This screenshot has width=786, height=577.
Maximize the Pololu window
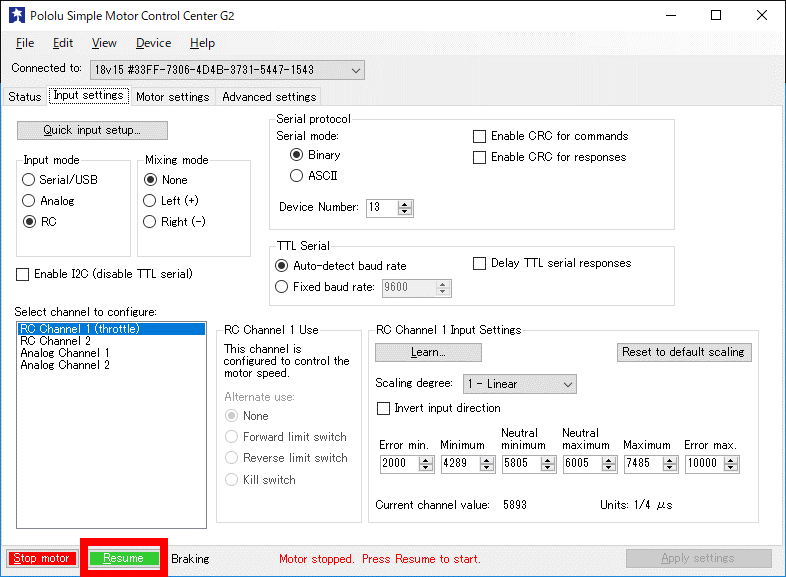click(x=716, y=16)
